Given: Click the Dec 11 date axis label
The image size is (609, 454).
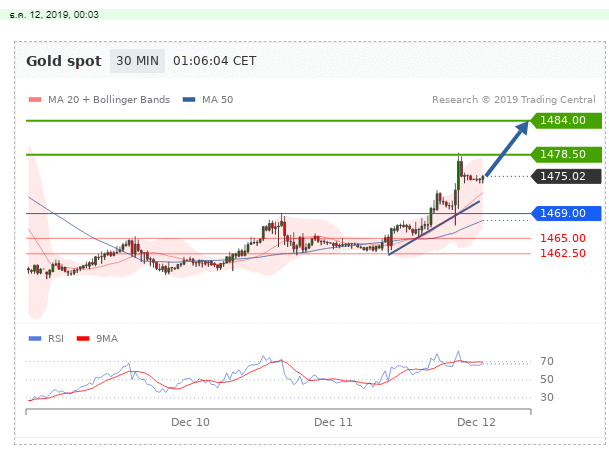Looking at the screenshot, I should pos(333,422).
